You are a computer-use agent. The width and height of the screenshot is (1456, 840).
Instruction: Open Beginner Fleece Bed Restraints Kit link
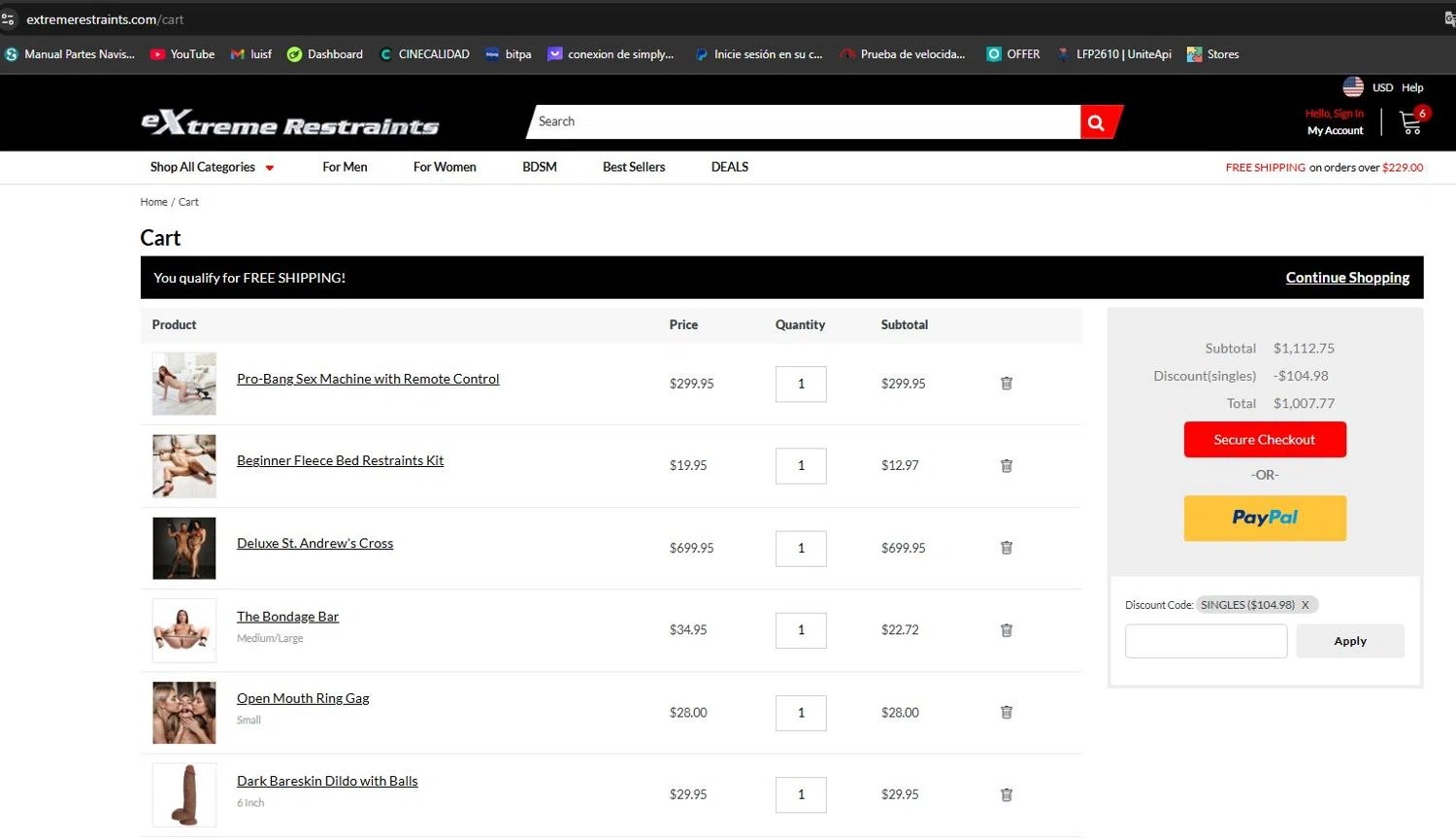pyautogui.click(x=340, y=460)
